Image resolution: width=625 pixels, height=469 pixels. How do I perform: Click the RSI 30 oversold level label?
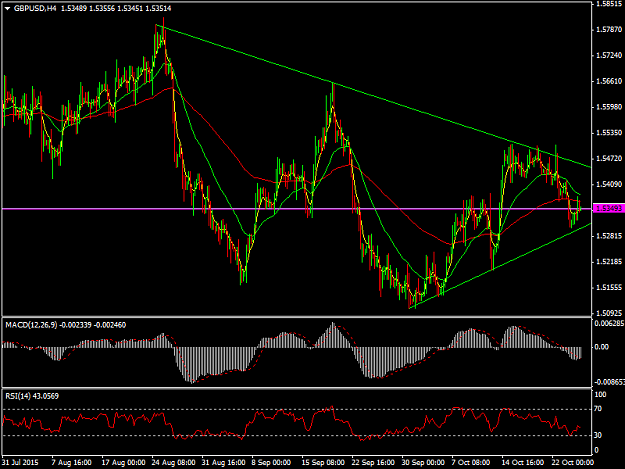(598, 435)
